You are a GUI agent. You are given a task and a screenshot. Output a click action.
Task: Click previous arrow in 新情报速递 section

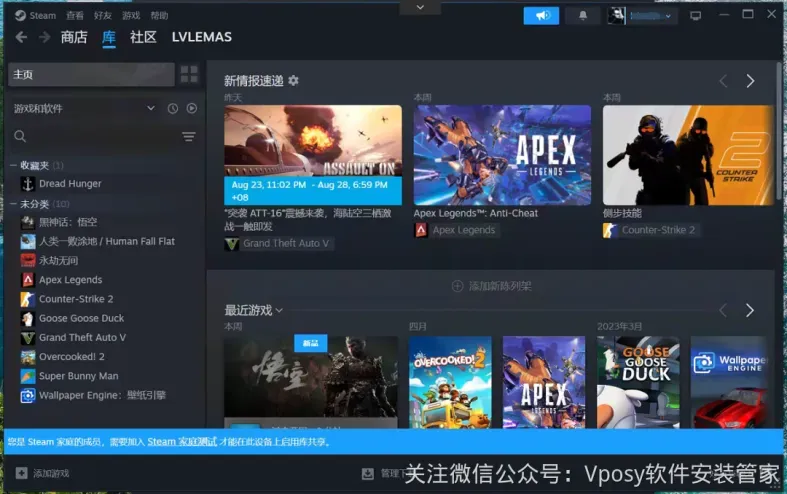coord(723,81)
